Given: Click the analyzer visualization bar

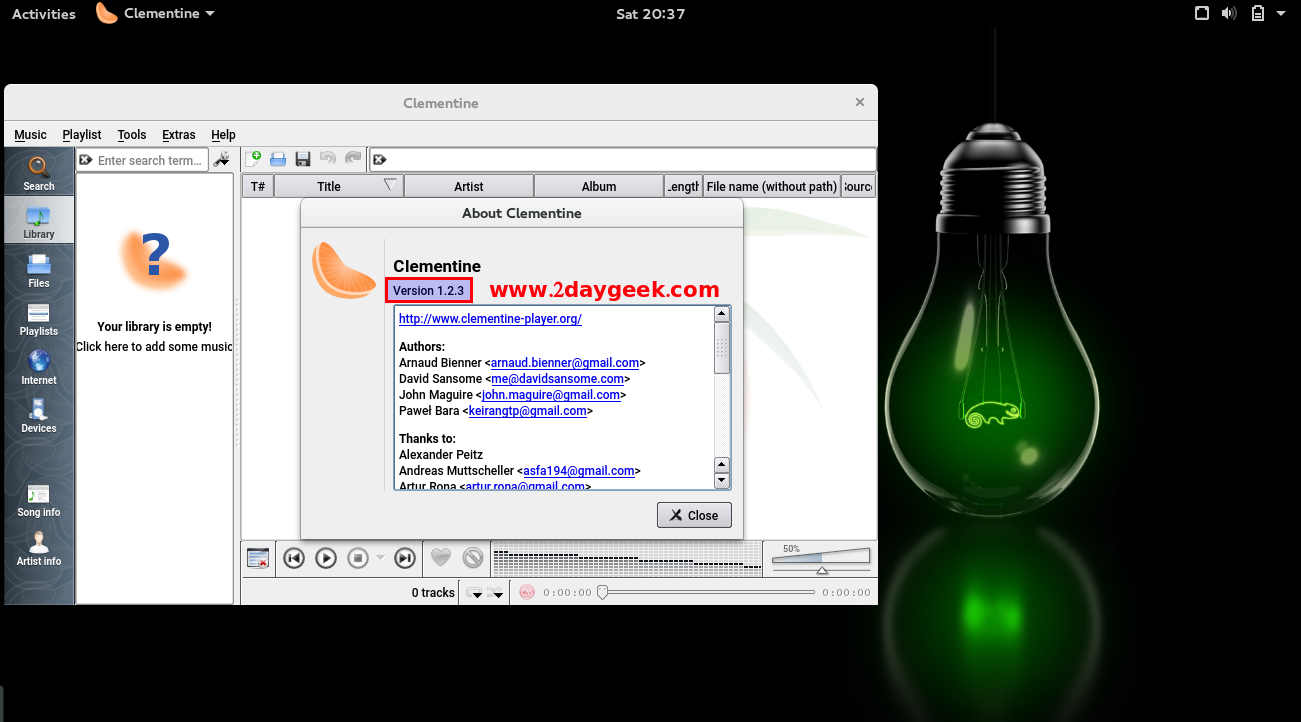Looking at the screenshot, I should click(x=626, y=558).
